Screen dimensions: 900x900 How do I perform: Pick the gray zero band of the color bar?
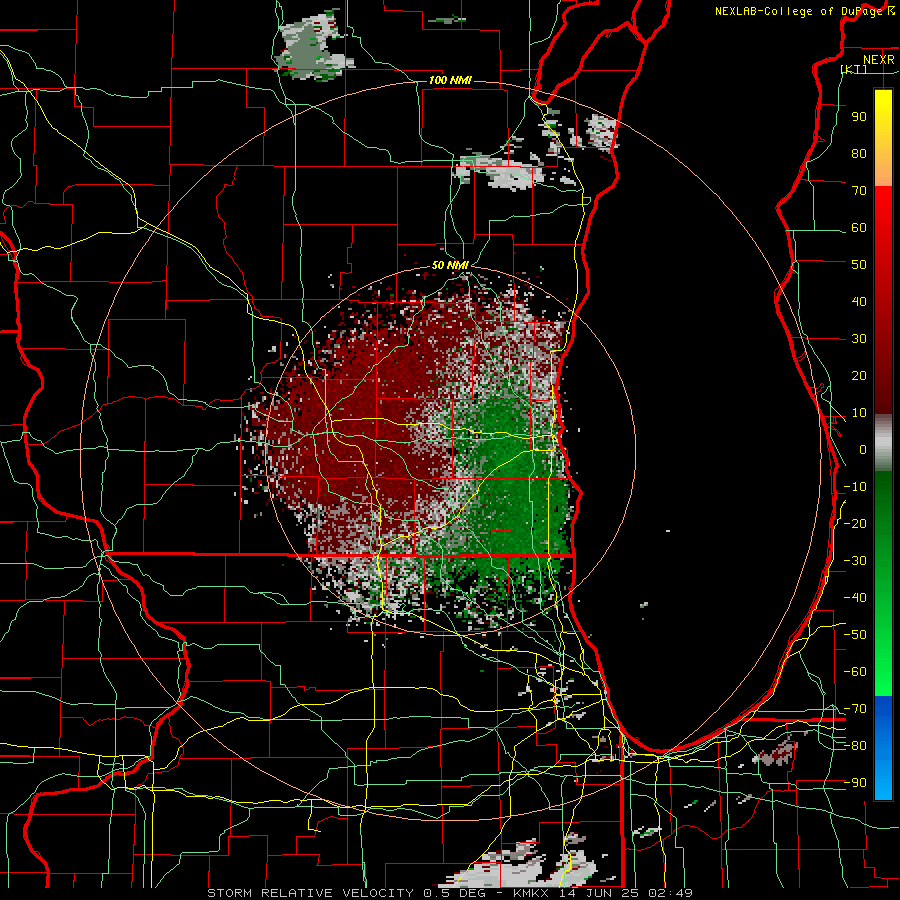point(883,443)
